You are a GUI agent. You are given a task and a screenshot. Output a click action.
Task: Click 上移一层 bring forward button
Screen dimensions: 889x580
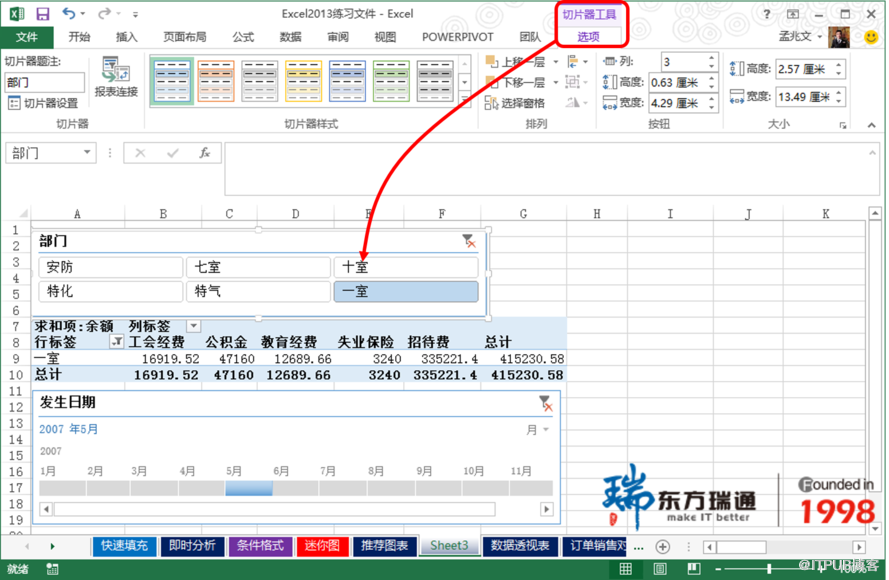pos(516,62)
